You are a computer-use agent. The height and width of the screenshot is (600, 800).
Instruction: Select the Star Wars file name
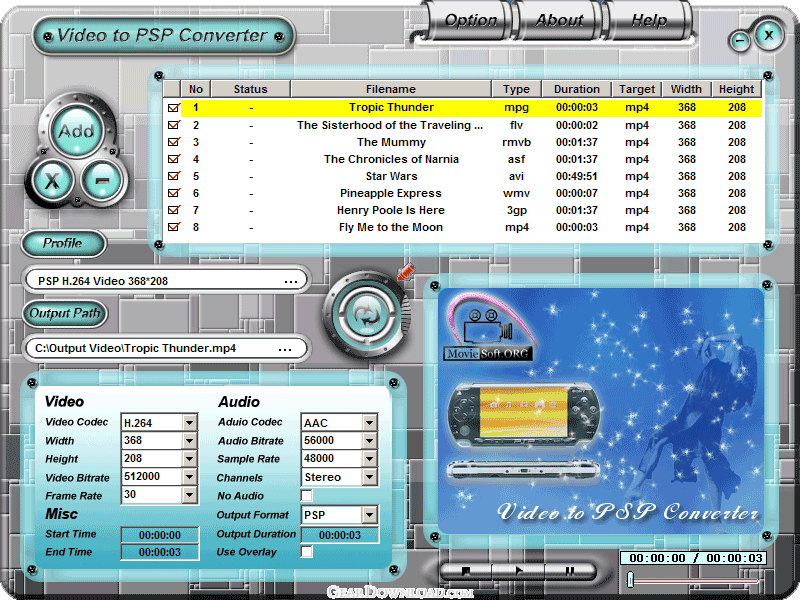(391, 177)
